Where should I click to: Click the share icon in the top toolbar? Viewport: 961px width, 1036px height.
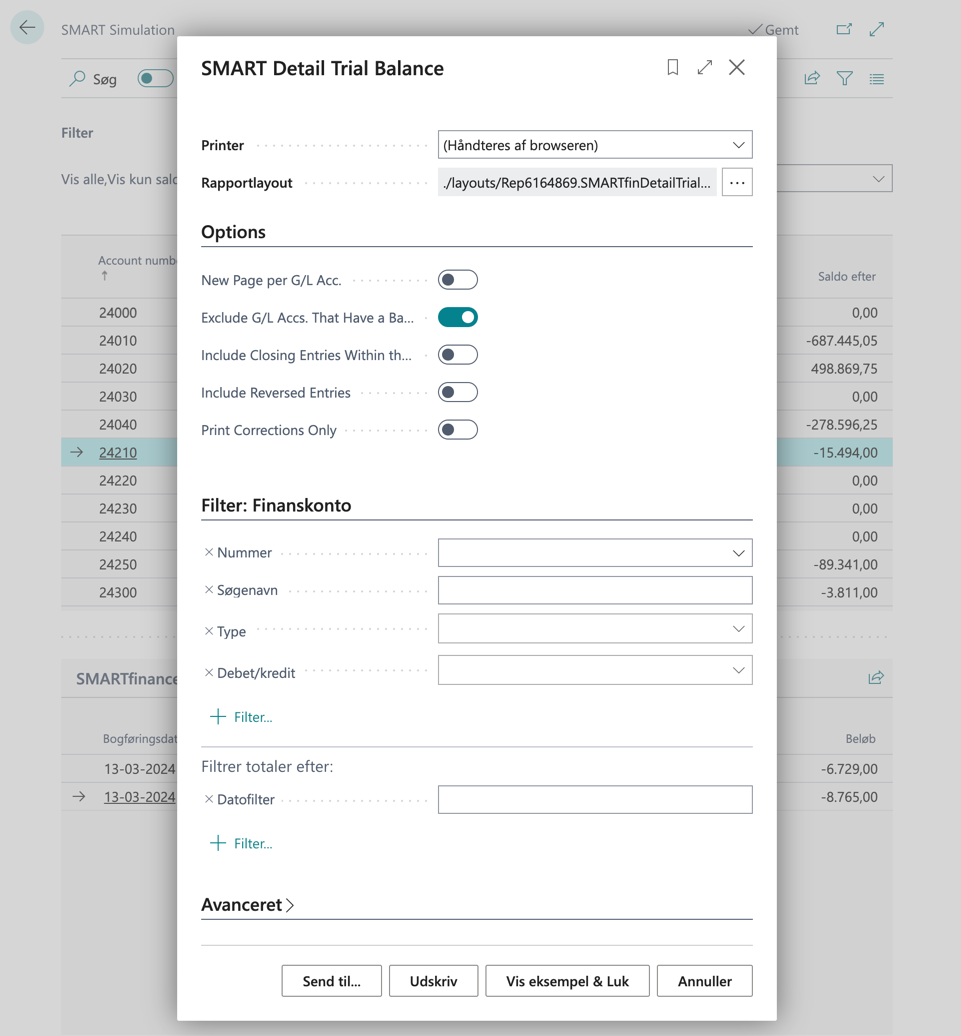click(812, 78)
